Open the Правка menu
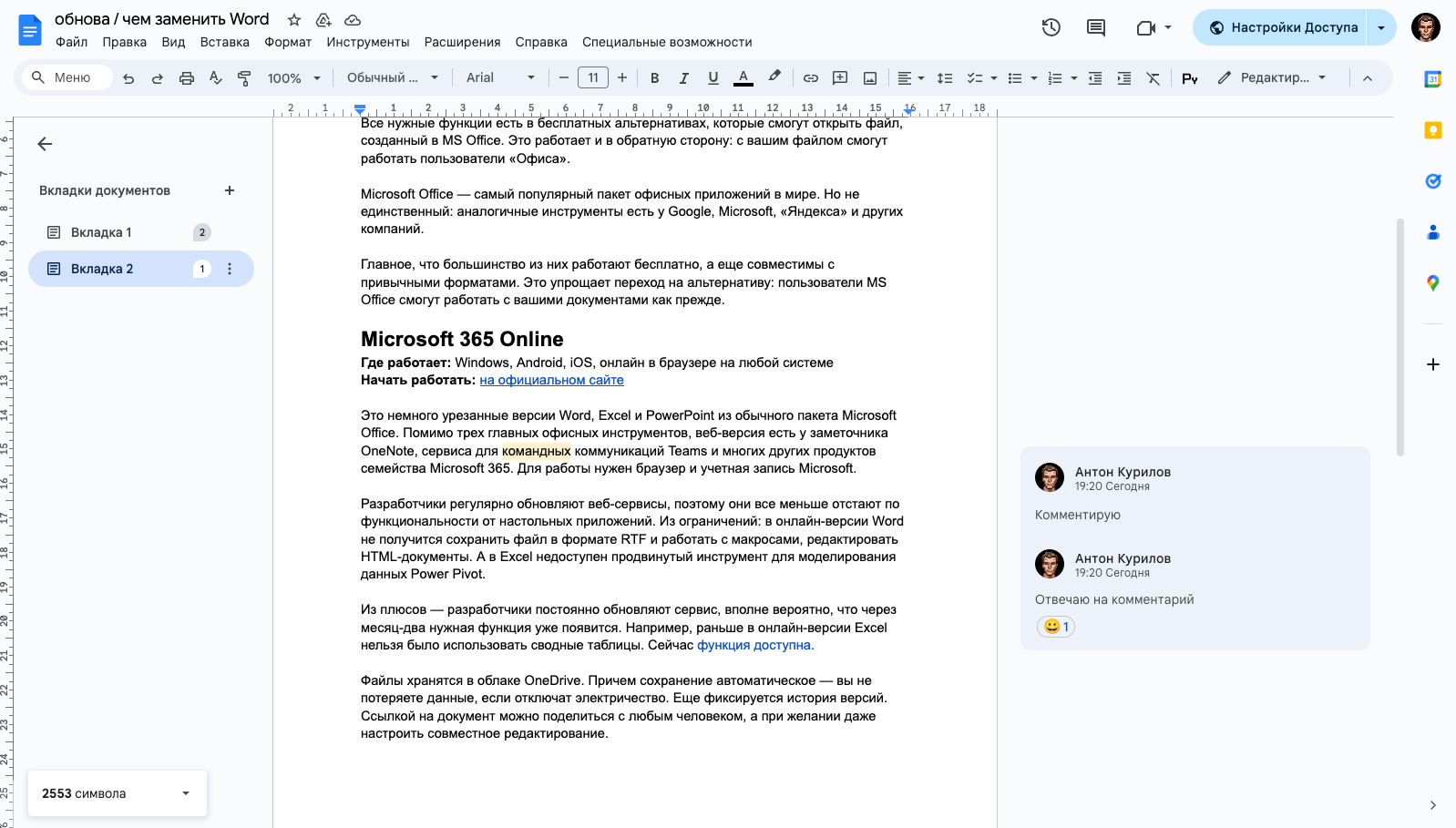The height and width of the screenshot is (828, 1456). 124,42
